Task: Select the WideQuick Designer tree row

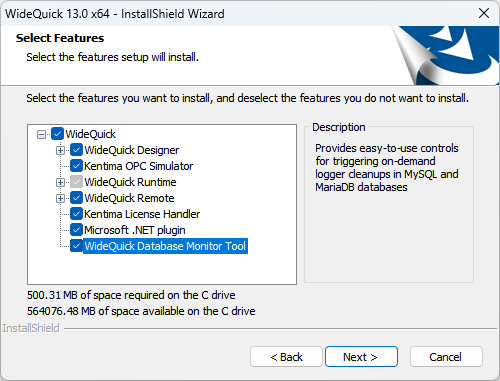Action: pyautogui.click(x=132, y=150)
